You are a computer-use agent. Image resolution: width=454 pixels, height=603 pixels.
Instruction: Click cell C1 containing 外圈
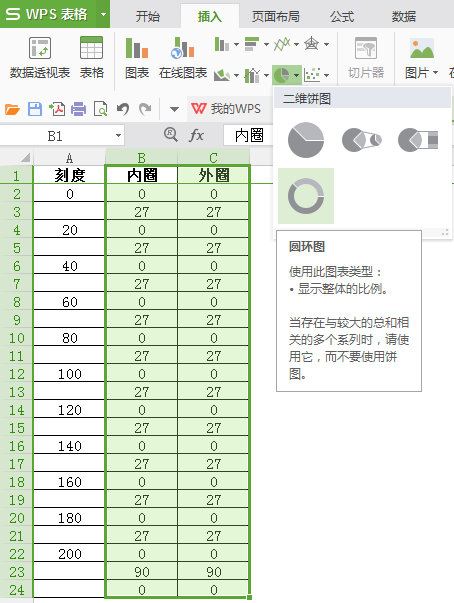click(x=213, y=175)
